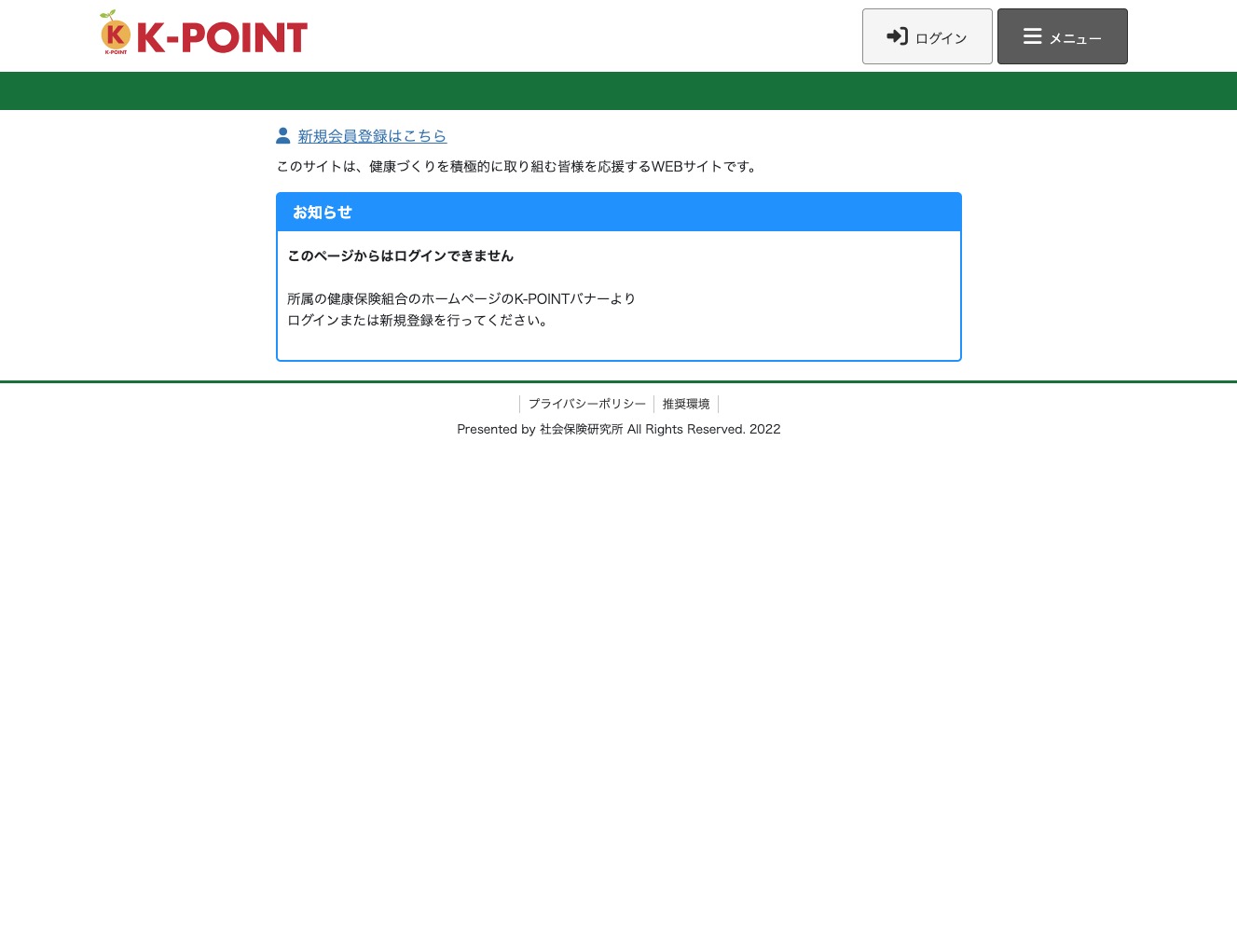Click the green navigation bar

[x=618, y=90]
